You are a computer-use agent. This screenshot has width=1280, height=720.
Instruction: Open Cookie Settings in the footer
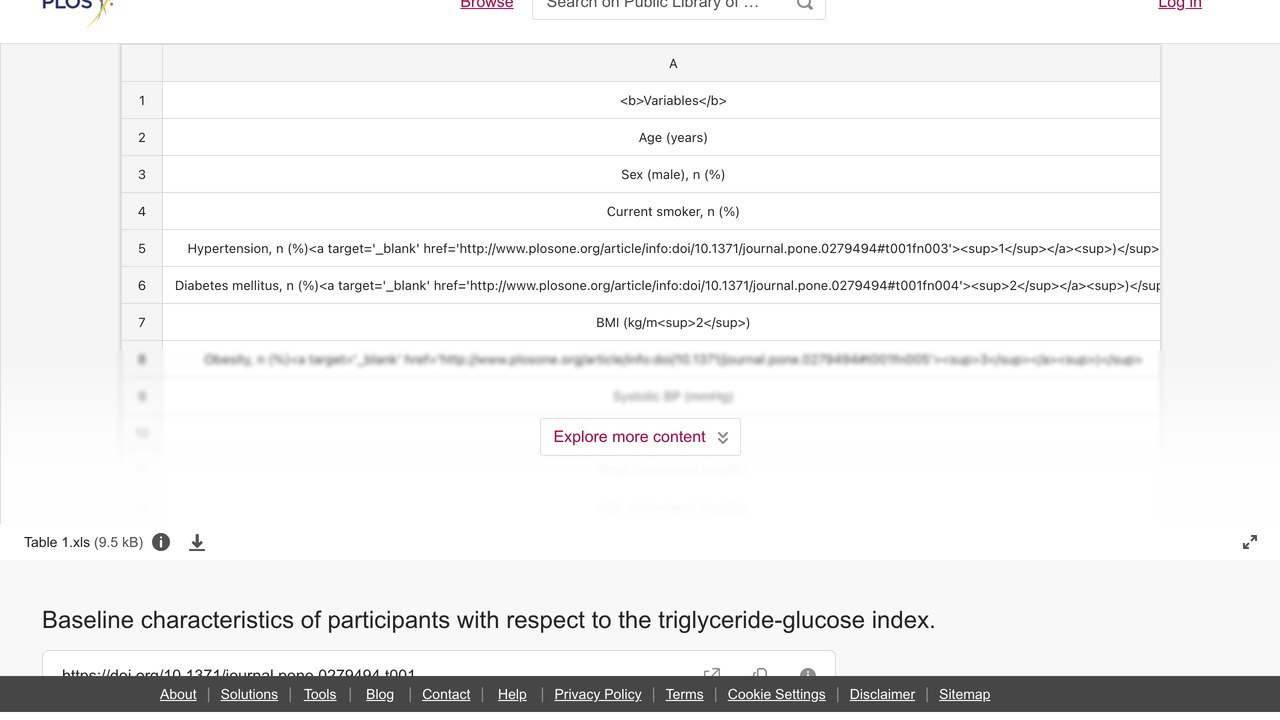point(777,694)
